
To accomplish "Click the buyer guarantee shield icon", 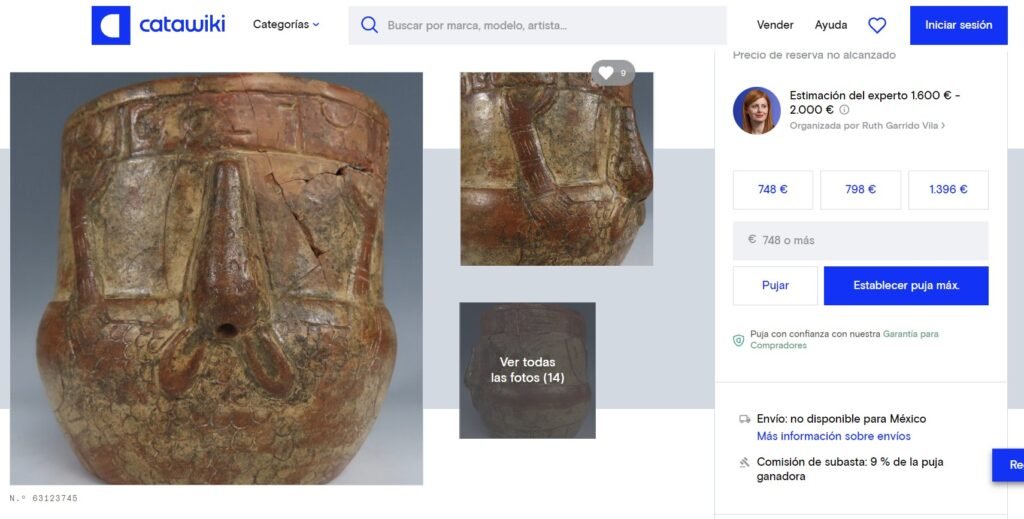I will pyautogui.click(x=739, y=340).
